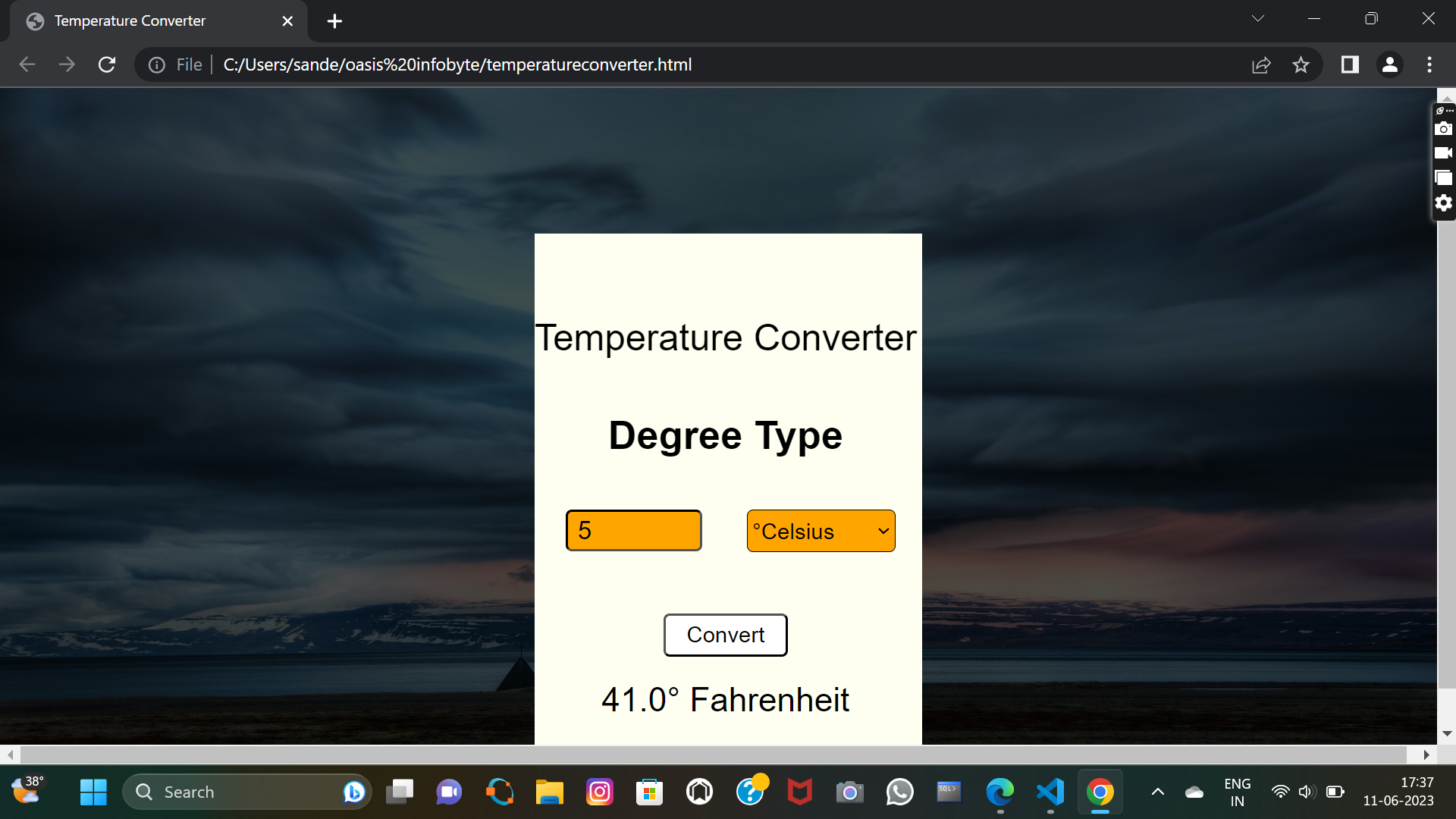
Task: Open the Chrome three-dot menu
Action: coord(1429,64)
